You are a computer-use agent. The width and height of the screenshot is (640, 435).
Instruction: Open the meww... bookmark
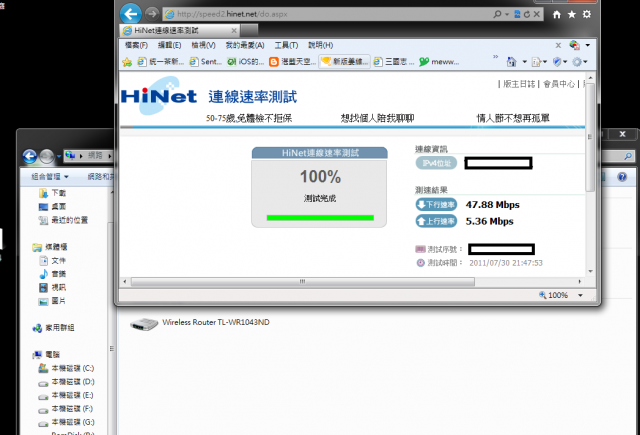[x=439, y=62]
